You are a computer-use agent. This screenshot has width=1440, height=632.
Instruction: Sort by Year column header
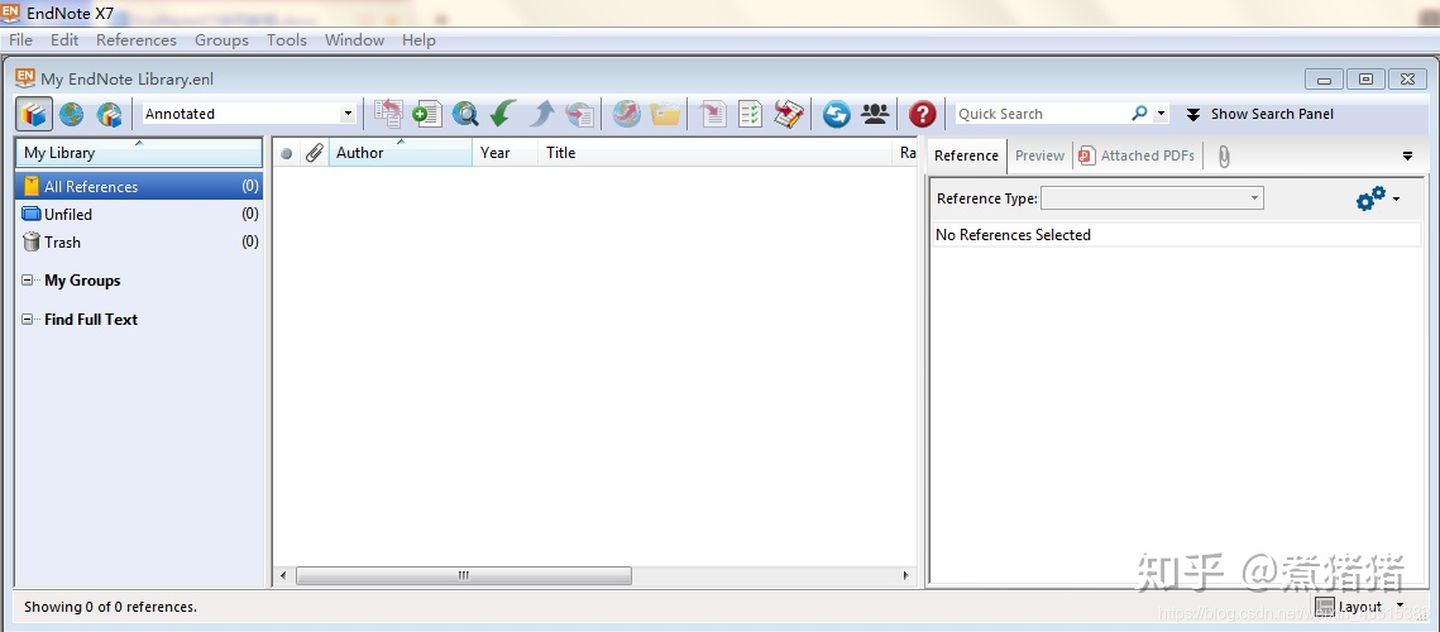click(505, 153)
